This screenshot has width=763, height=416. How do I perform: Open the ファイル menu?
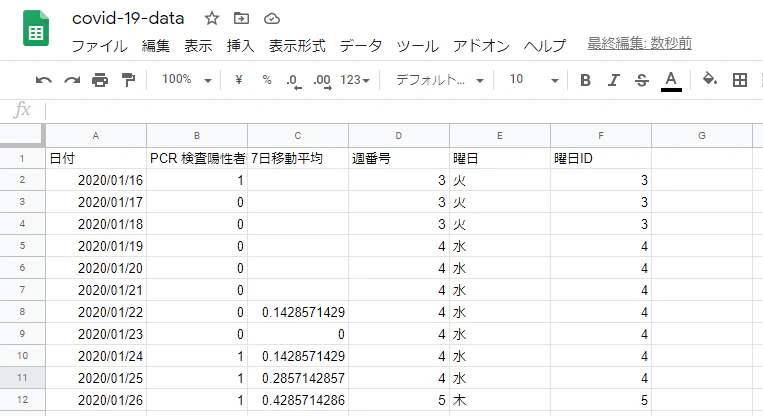(x=100, y=46)
